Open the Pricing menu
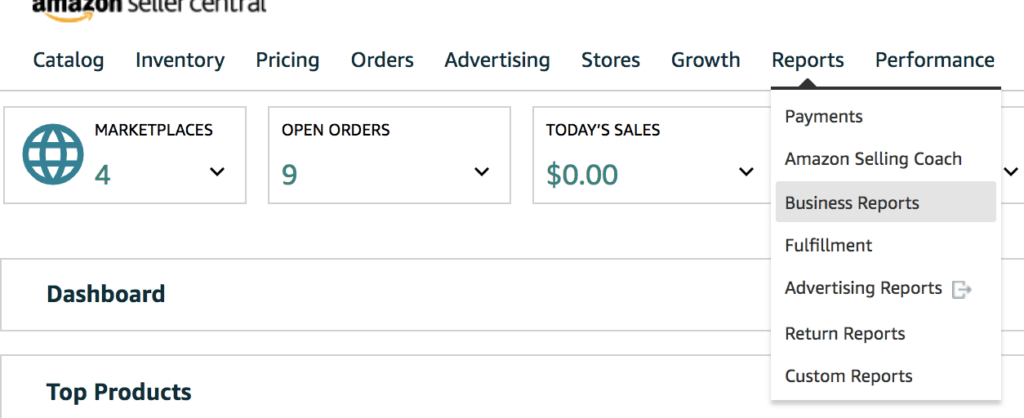This screenshot has height=418, width=1024. pyautogui.click(x=287, y=60)
